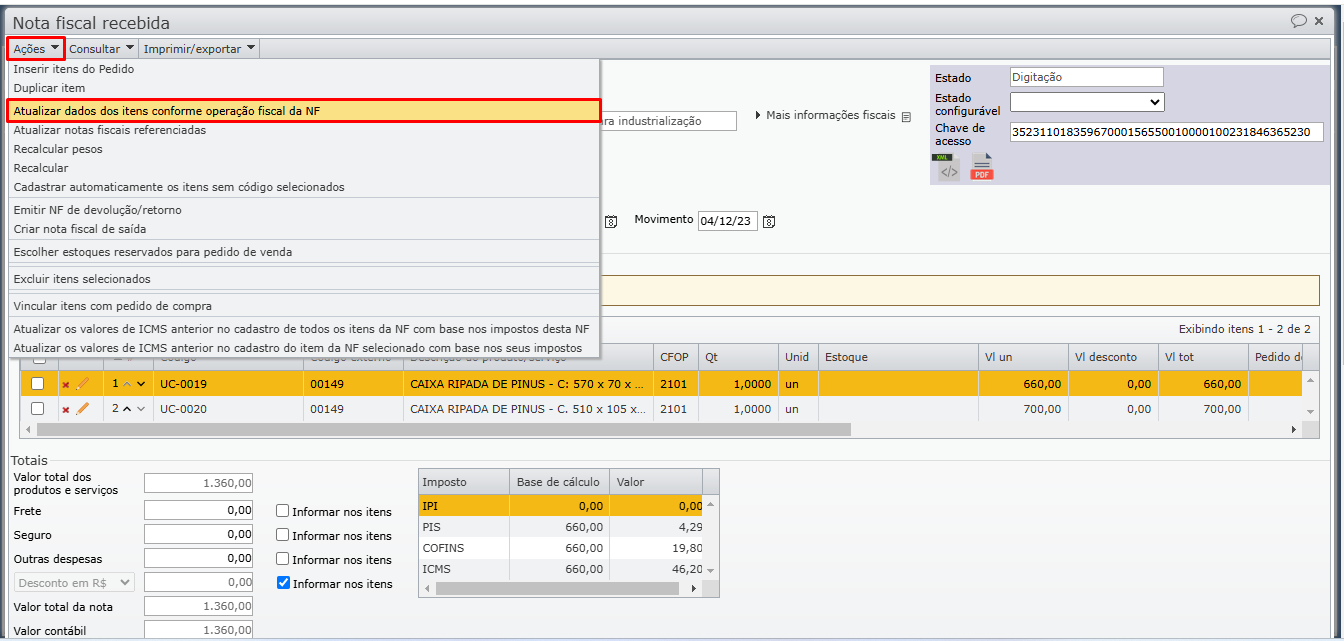Select Vincular itens com pedido de compra
This screenshot has height=641, width=1344.
point(304,306)
